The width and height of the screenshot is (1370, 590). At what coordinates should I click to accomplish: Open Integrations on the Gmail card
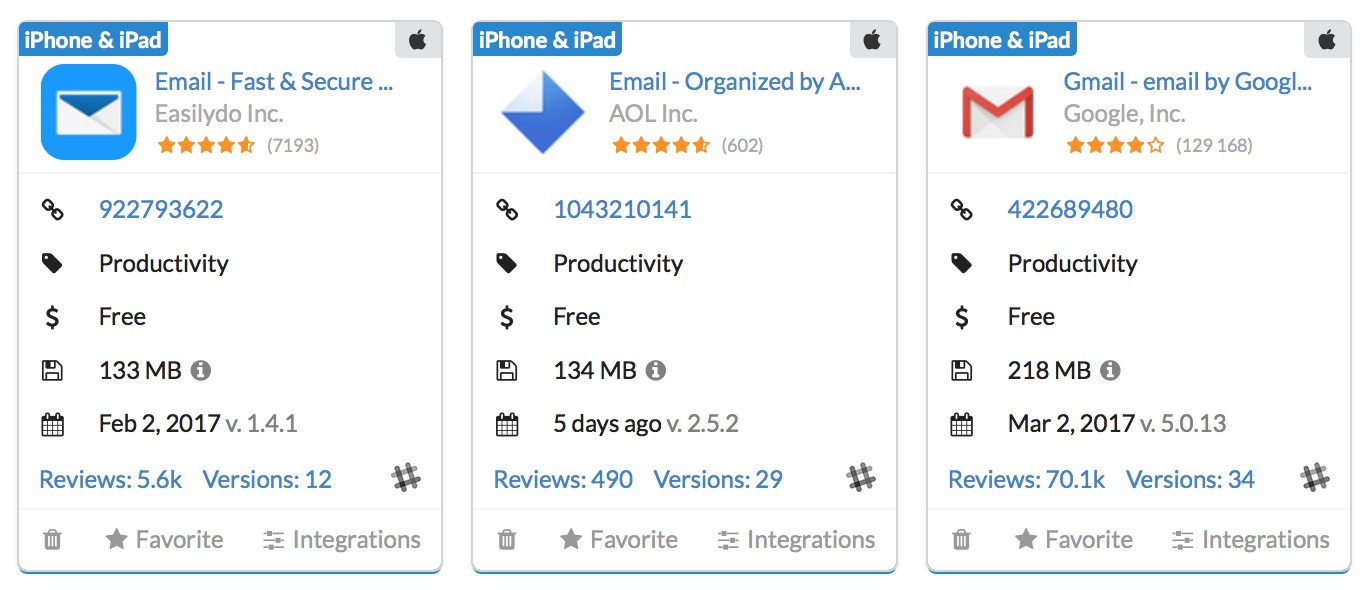pyautogui.click(x=1251, y=540)
